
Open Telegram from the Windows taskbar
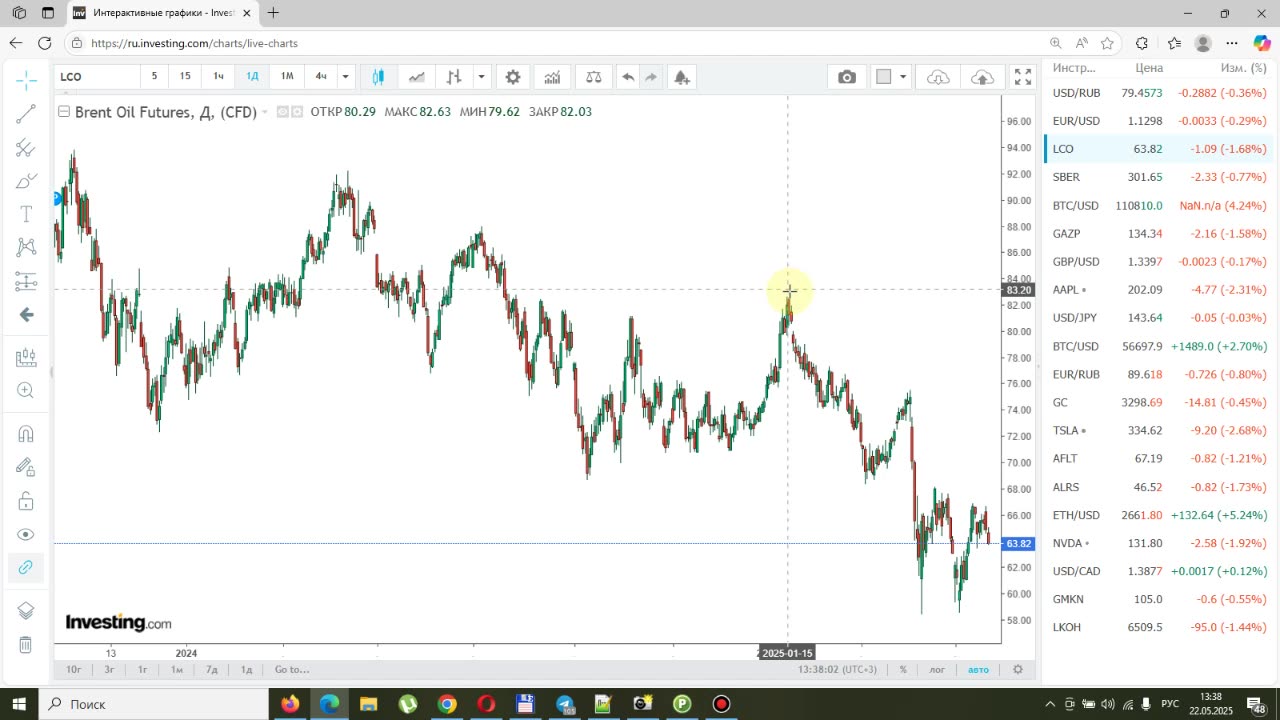click(x=564, y=704)
